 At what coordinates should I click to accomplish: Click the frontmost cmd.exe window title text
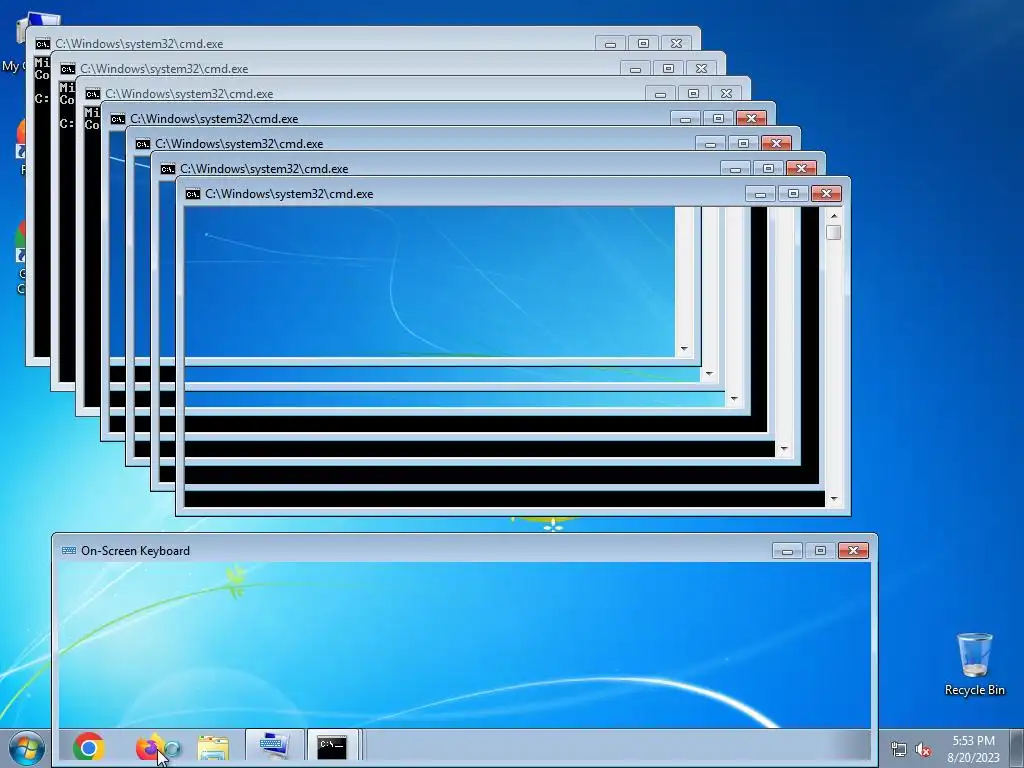pos(289,194)
